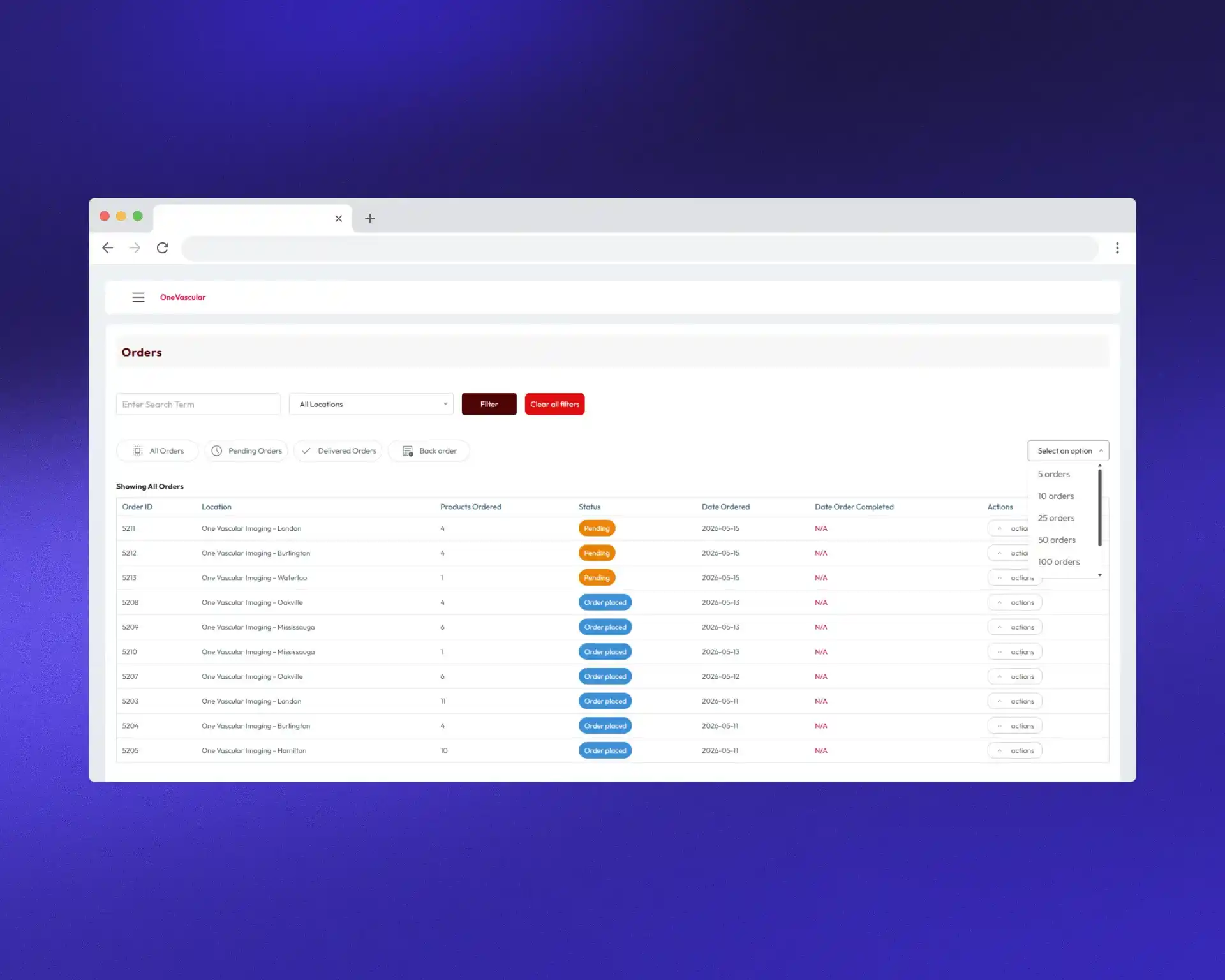Click order ID 5213 cell
This screenshot has width=1225, height=980.
coord(130,578)
